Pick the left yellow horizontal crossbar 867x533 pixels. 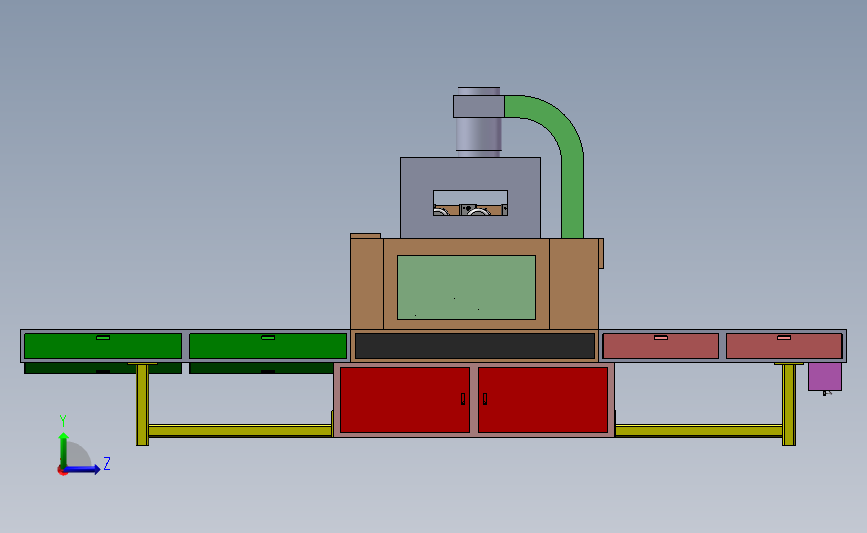[240, 430]
